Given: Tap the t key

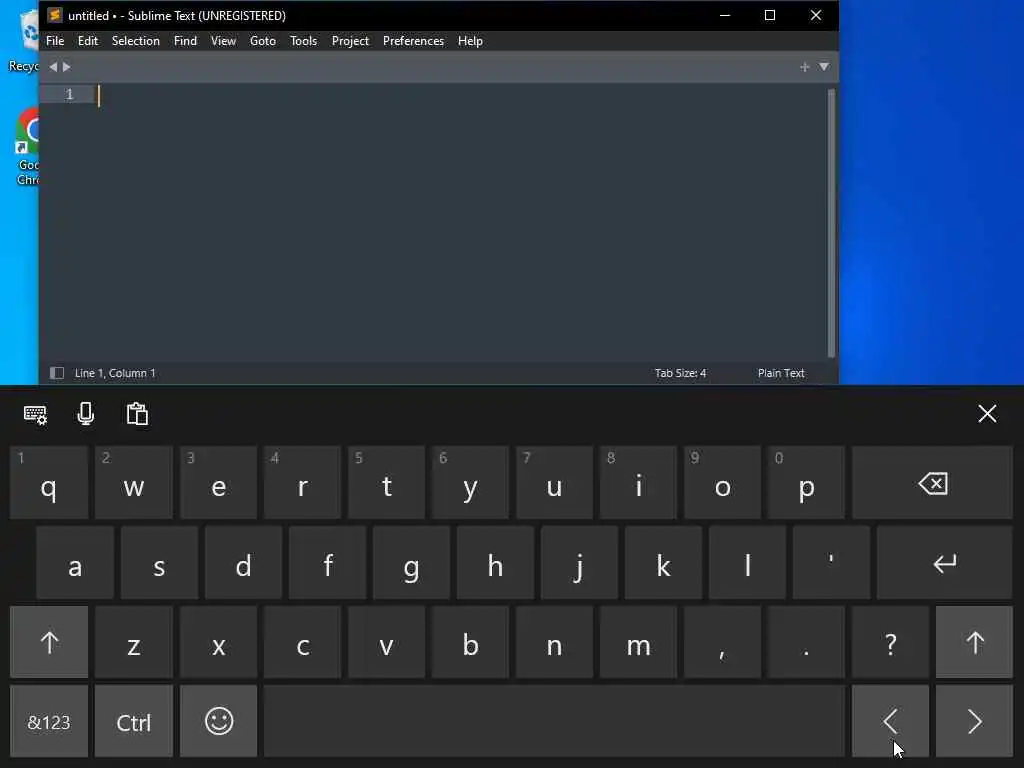Looking at the screenshot, I should tap(387, 483).
